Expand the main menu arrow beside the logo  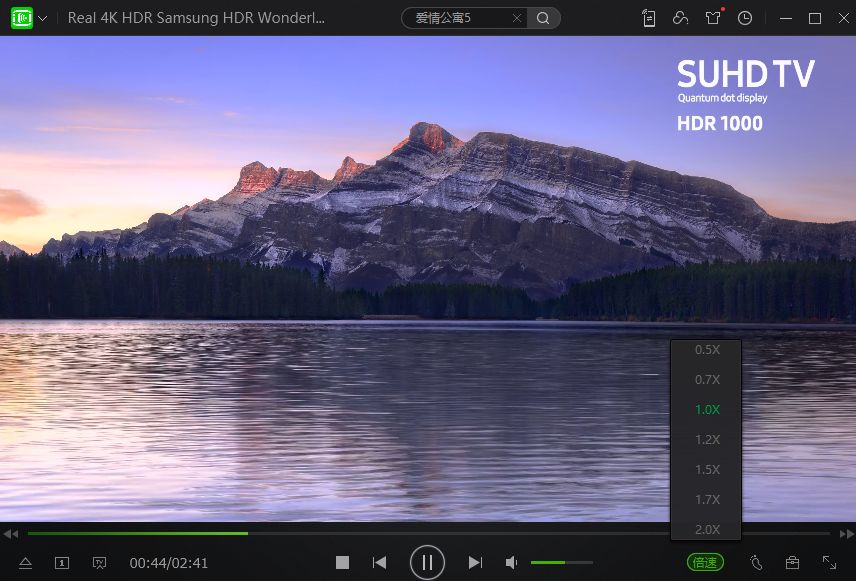tap(43, 19)
